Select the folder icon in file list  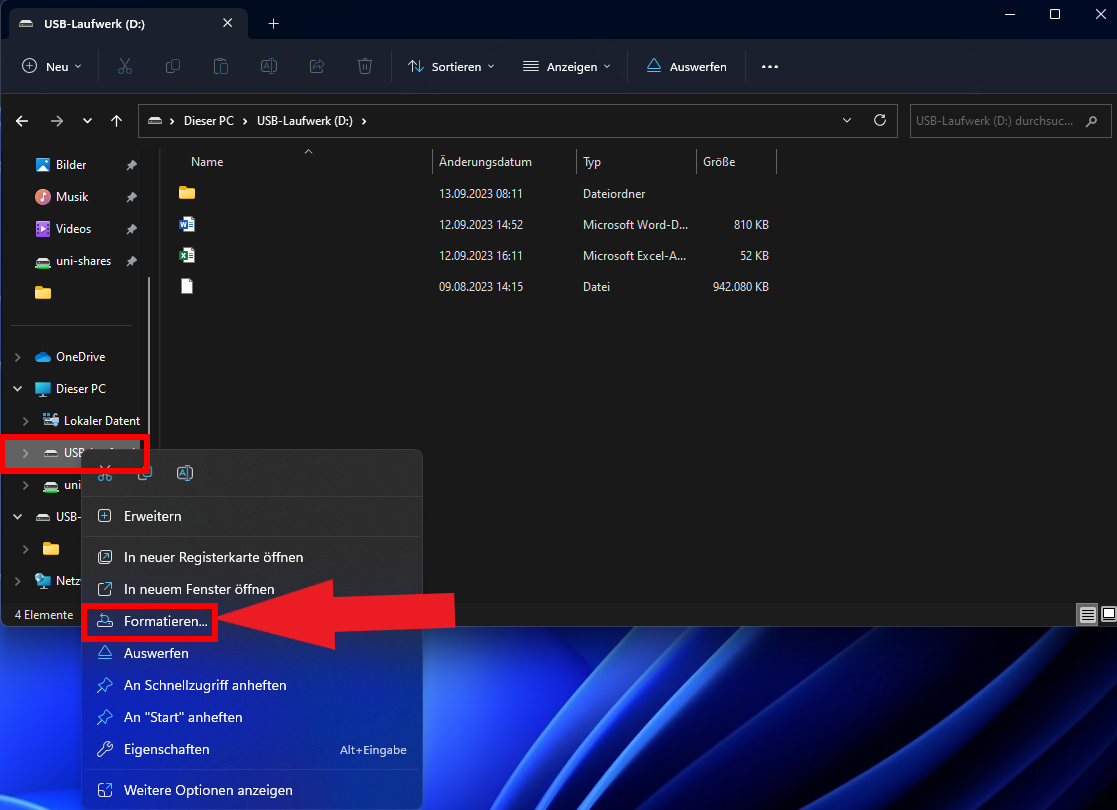coord(187,193)
